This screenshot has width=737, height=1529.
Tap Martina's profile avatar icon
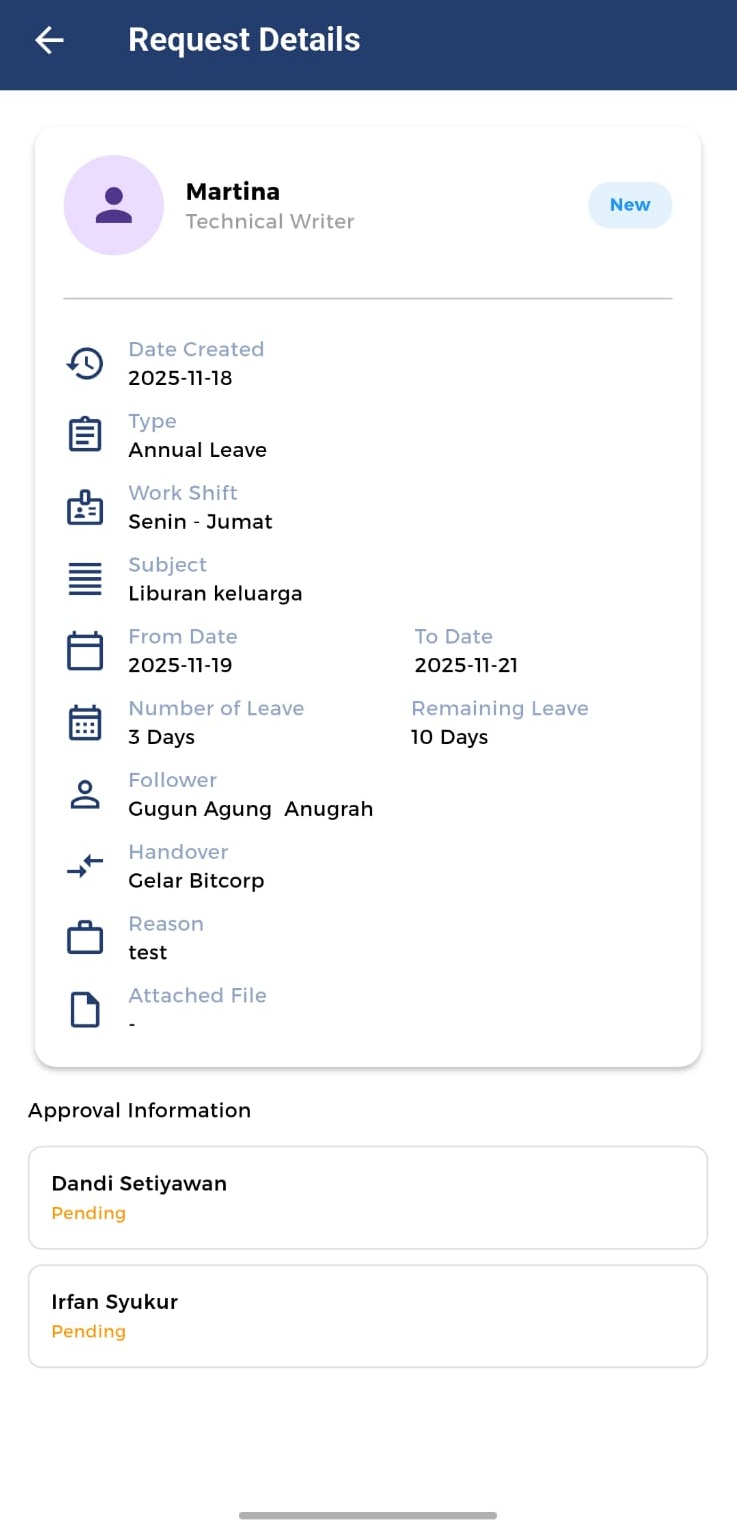point(113,205)
